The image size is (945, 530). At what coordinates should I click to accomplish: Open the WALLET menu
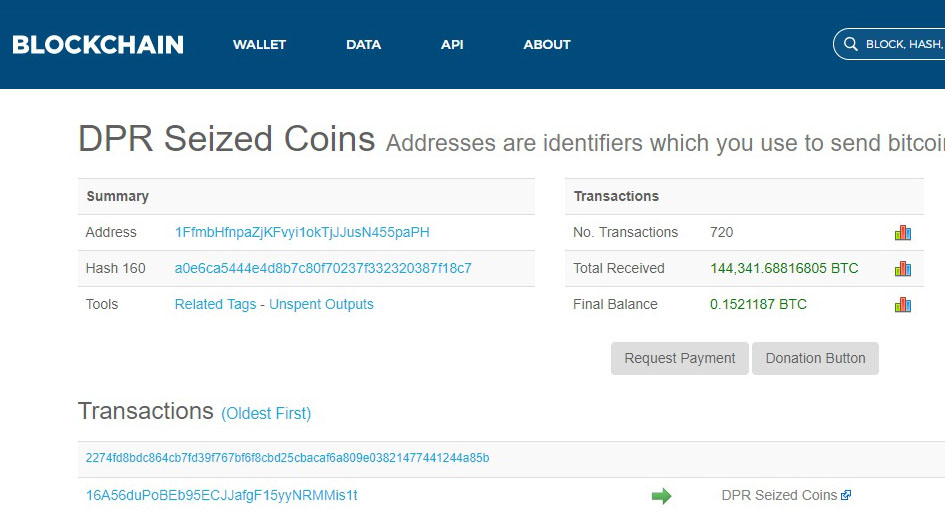coord(259,45)
